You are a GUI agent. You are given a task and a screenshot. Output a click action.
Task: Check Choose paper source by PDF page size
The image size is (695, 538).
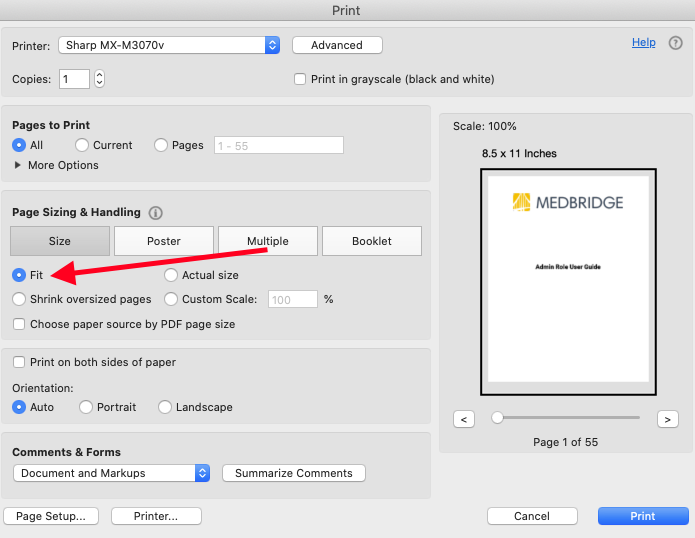(19, 324)
